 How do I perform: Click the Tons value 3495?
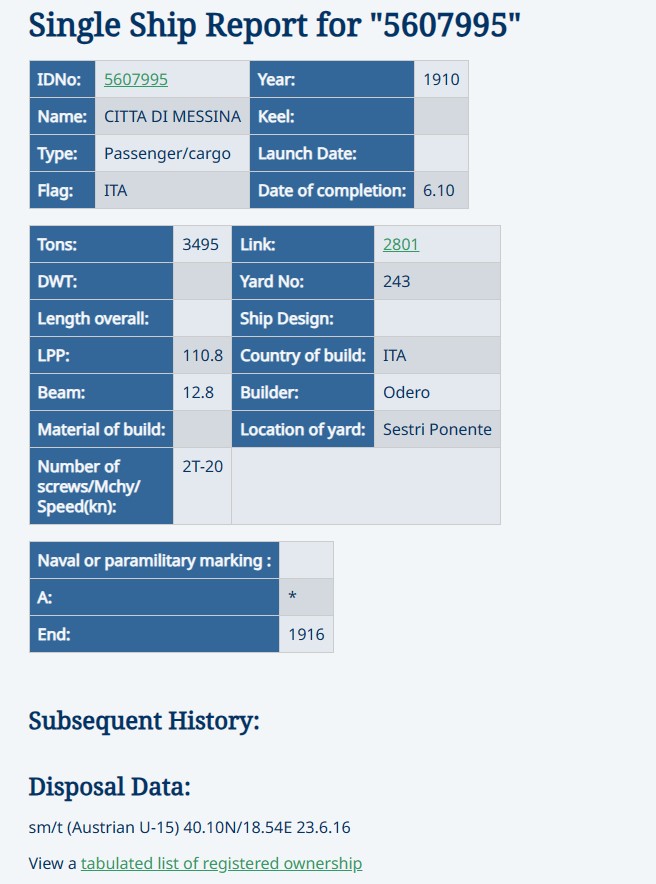tap(201, 244)
